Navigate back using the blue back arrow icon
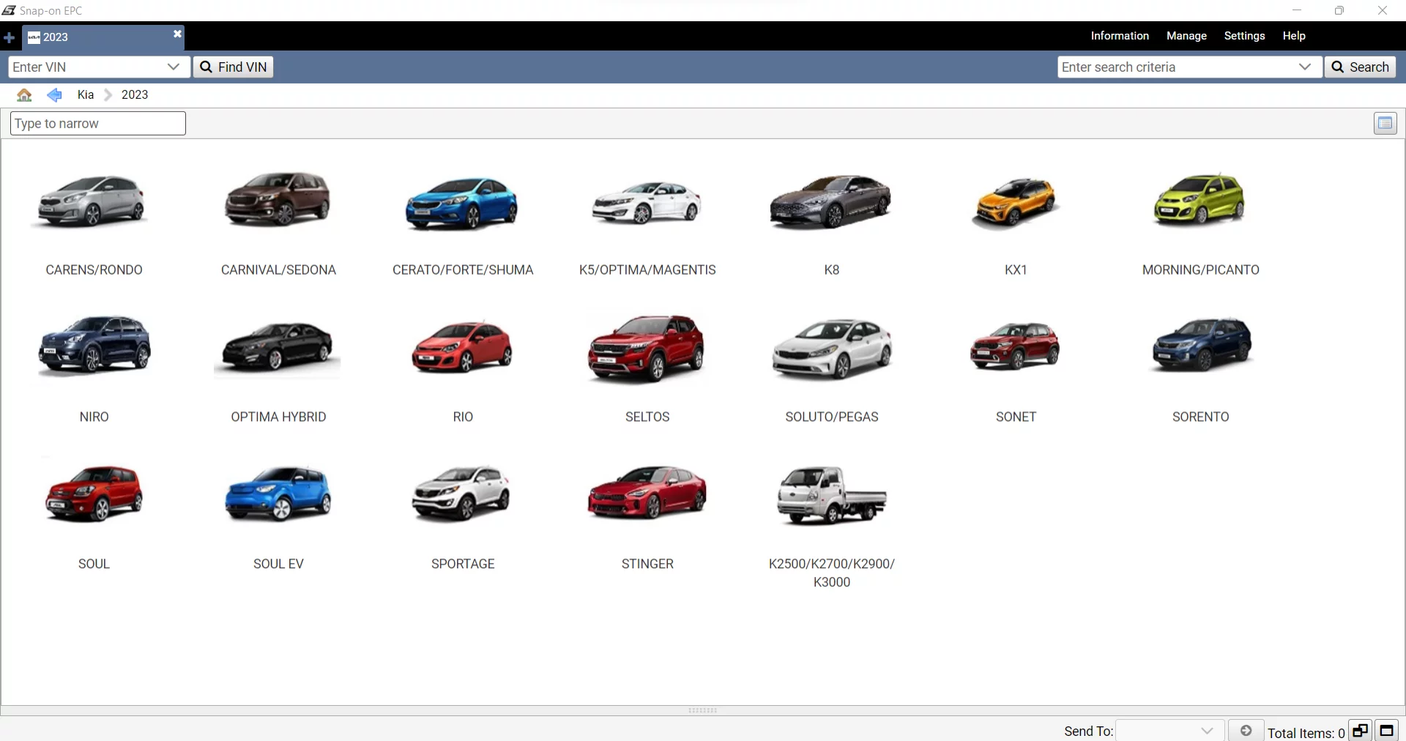This screenshot has width=1406, height=741. click(x=54, y=94)
